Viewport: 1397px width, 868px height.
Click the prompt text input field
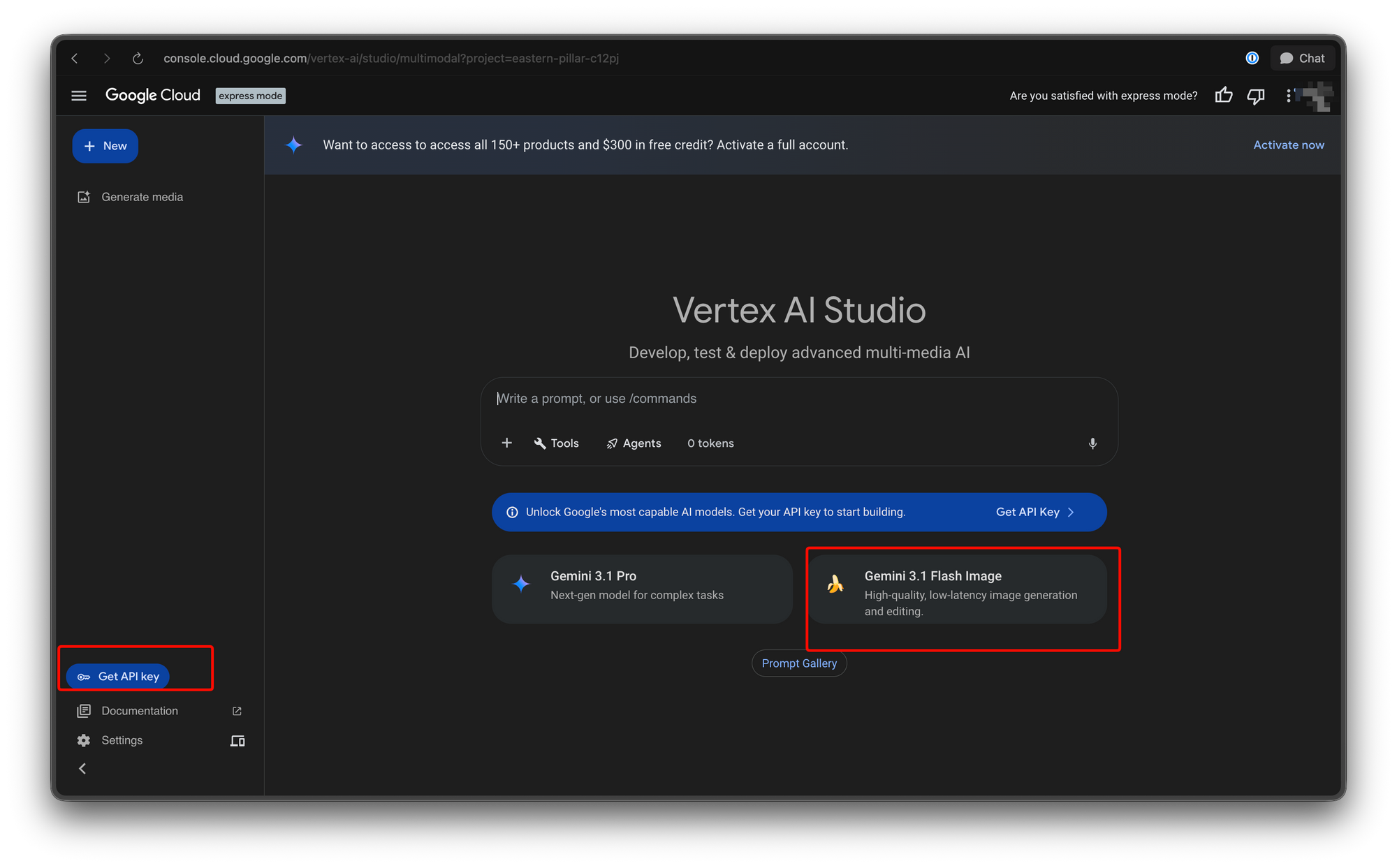(799, 399)
